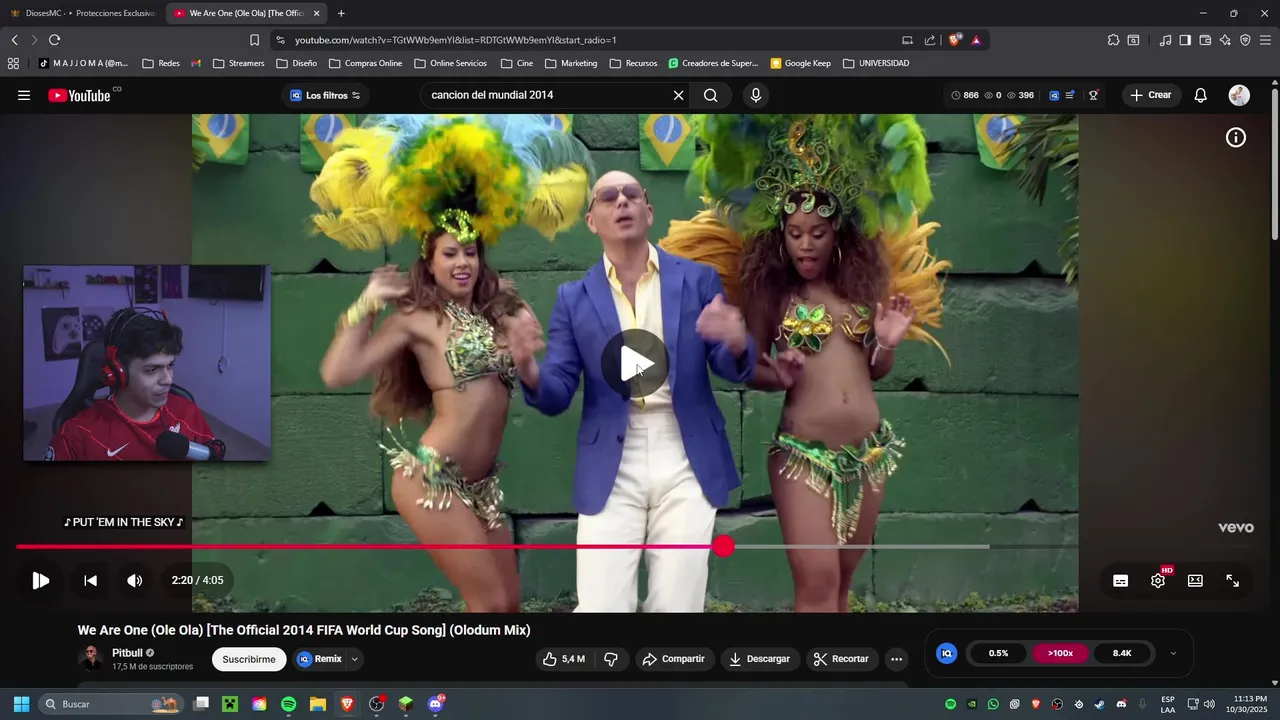Click the red progress bar scrubber knob
This screenshot has width=1280, height=720.
[724, 546]
